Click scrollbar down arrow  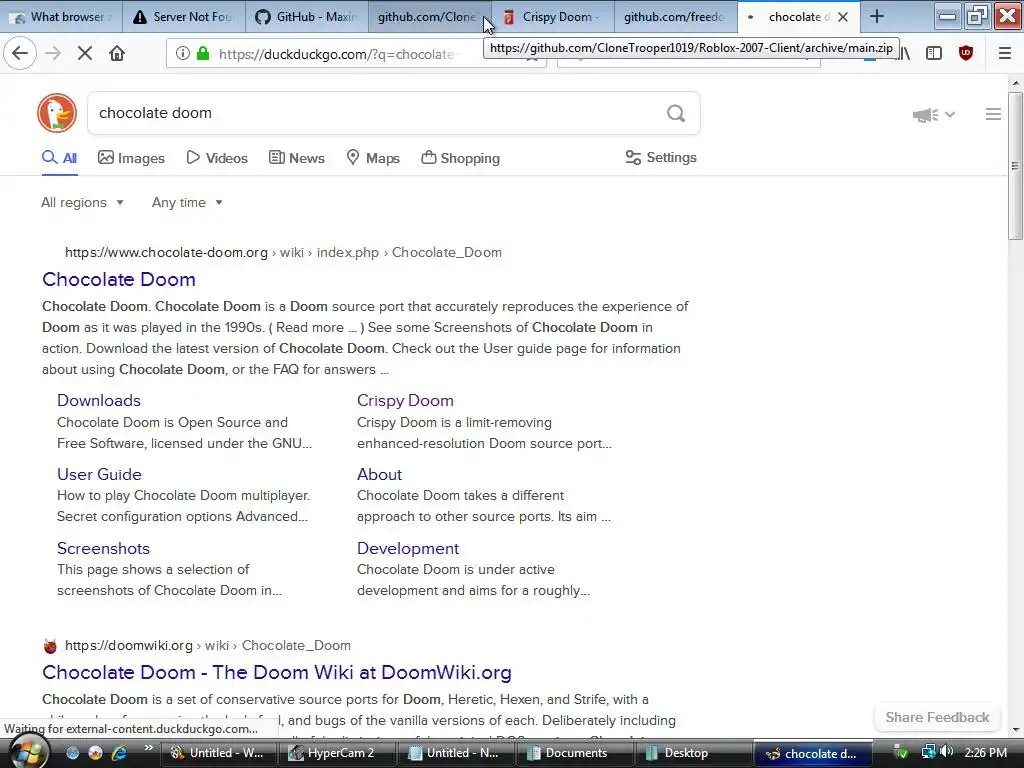pyautogui.click(x=1016, y=729)
